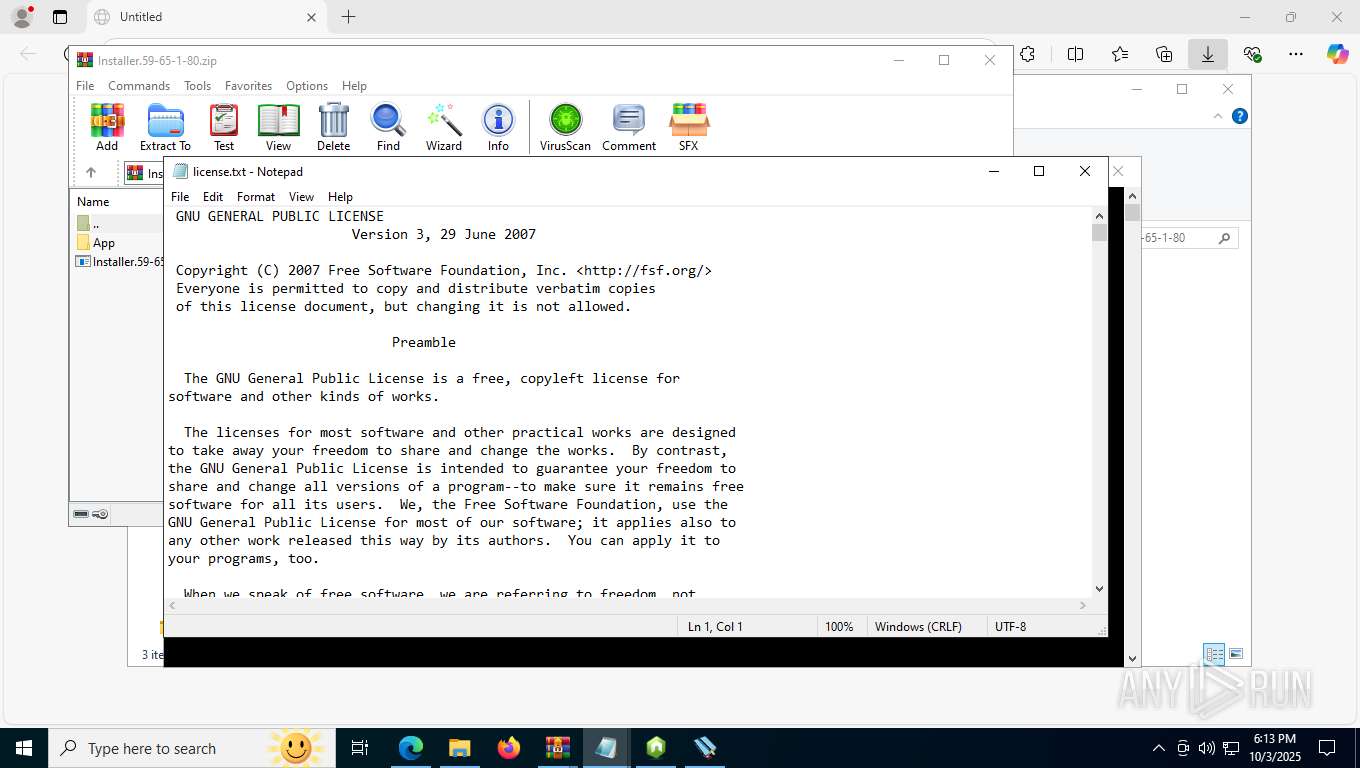Show hidden system tray icons chevron
Screen dimensions: 1360x768
pos(1159,748)
